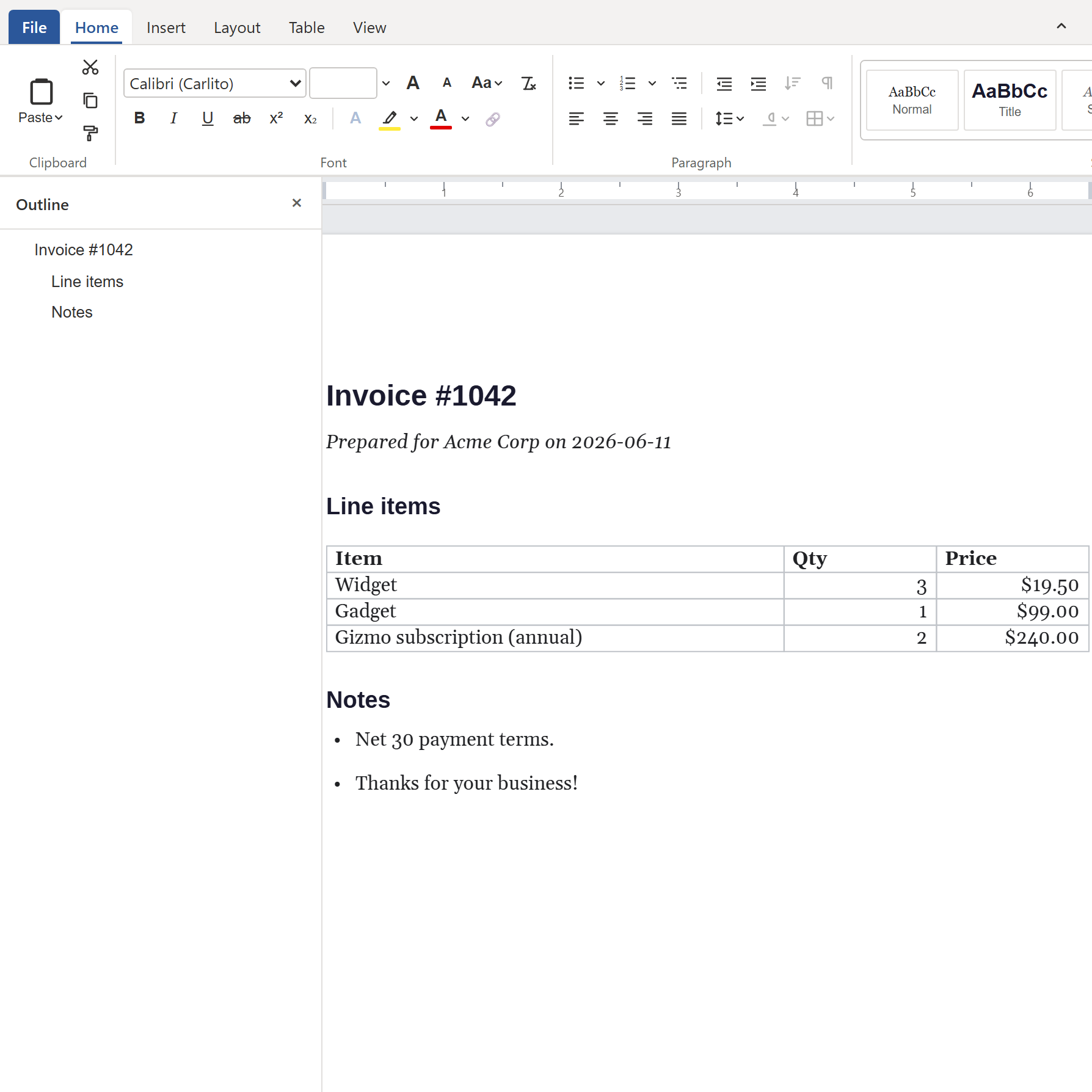This screenshot has height=1092, width=1092.
Task: Open the bullet style dropdown arrow
Action: click(x=601, y=83)
